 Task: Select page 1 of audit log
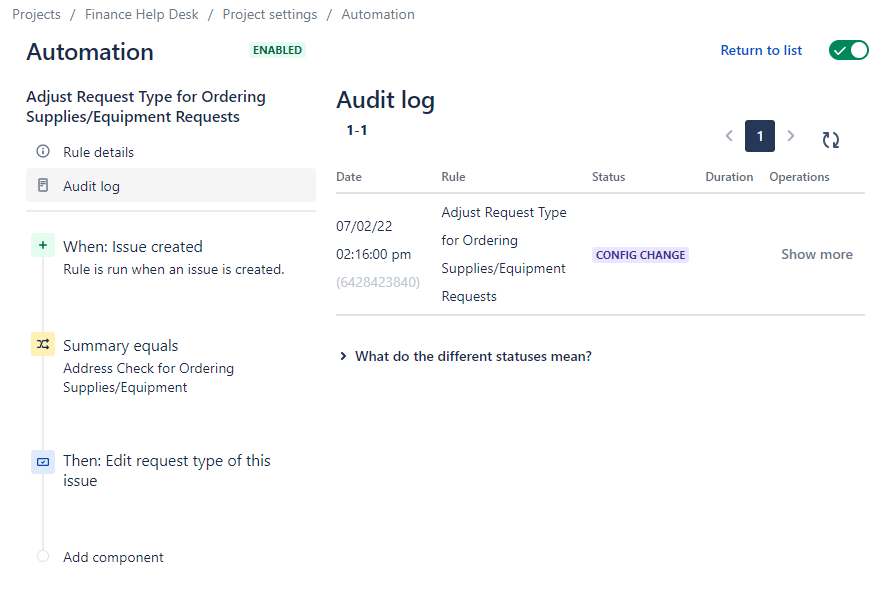click(760, 136)
